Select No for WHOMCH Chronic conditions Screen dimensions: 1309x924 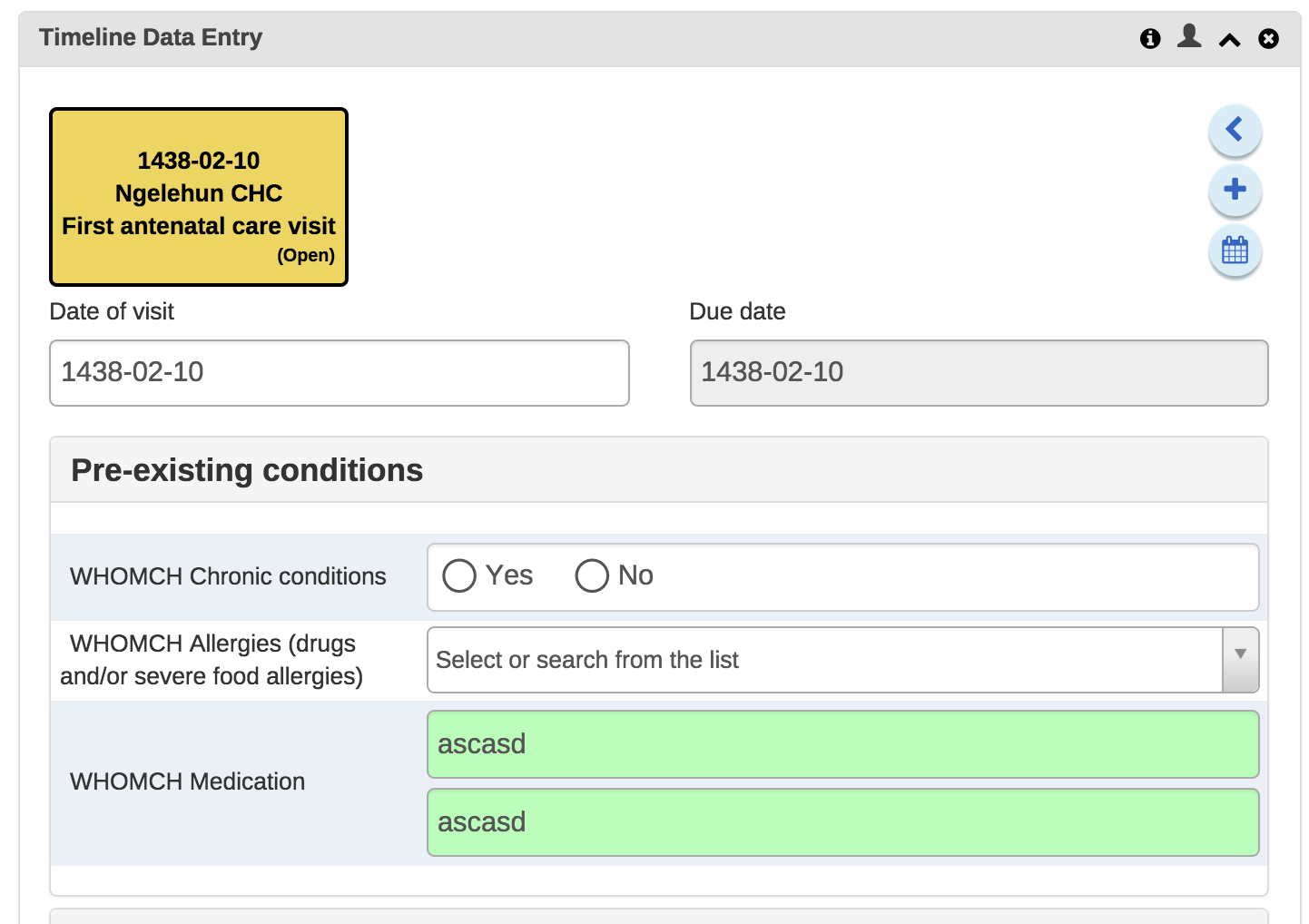[592, 575]
